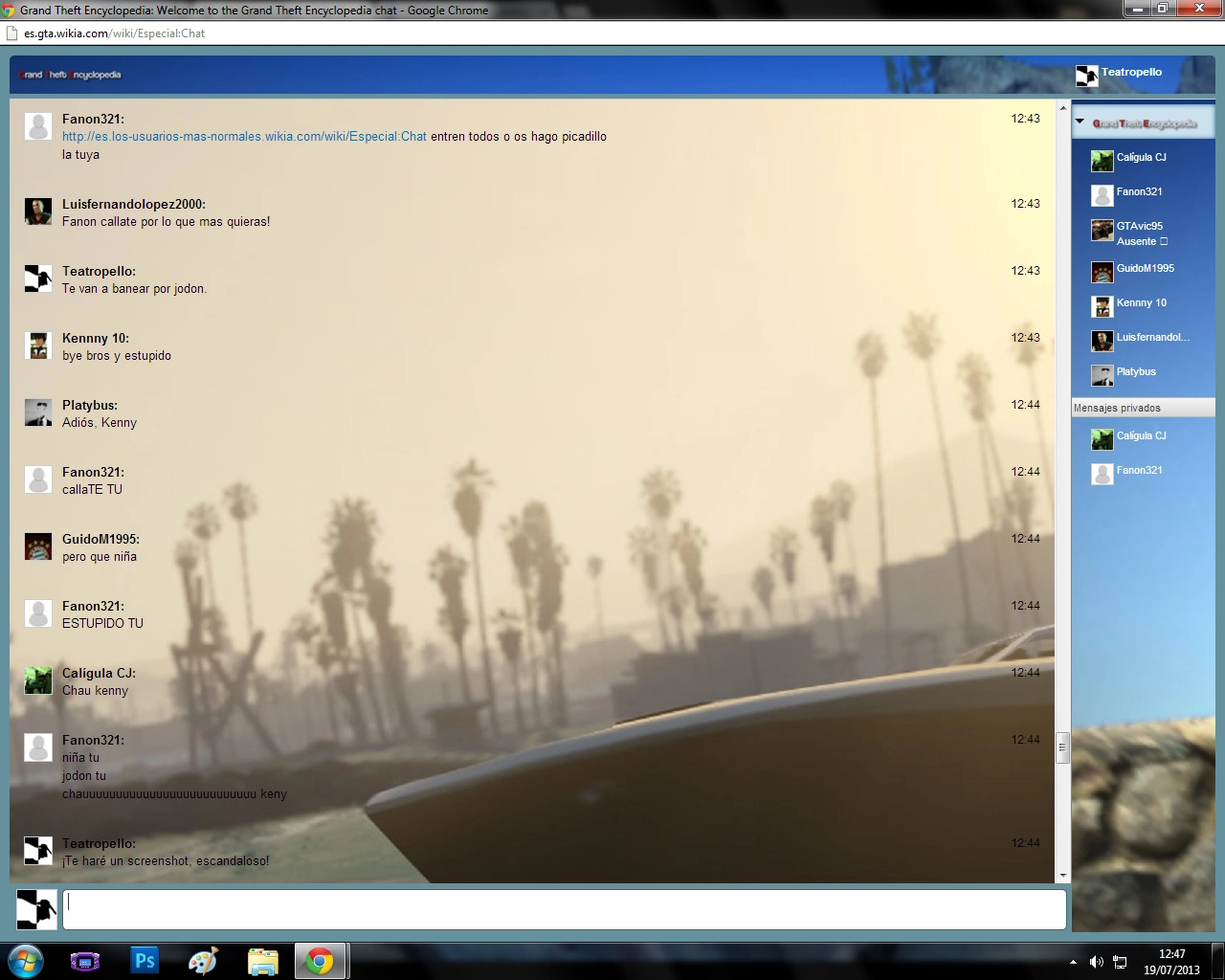This screenshot has height=980, width=1225.
Task: Click the volume speaker icon in tray
Action: tap(1096, 962)
